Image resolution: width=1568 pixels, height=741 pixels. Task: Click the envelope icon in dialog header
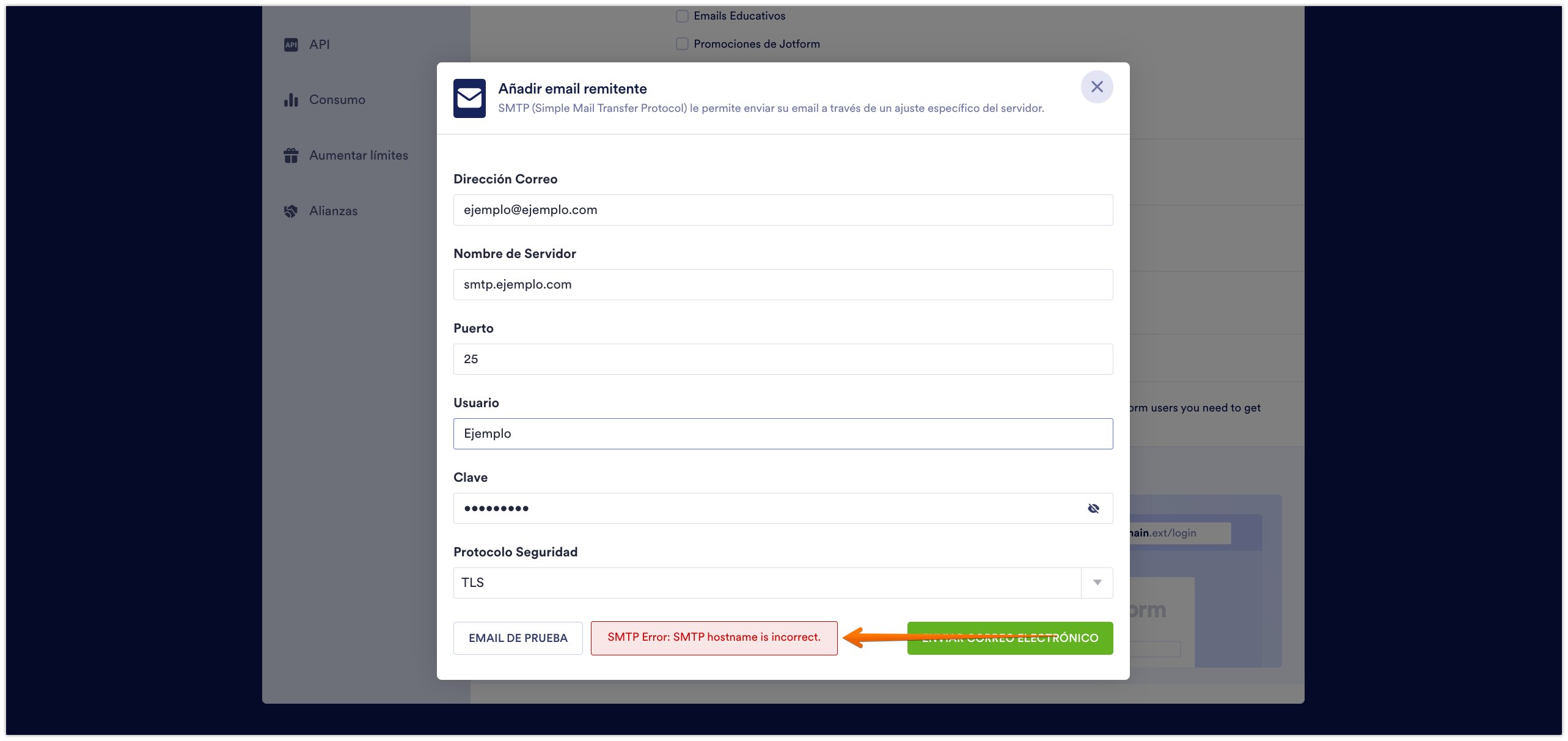469,98
